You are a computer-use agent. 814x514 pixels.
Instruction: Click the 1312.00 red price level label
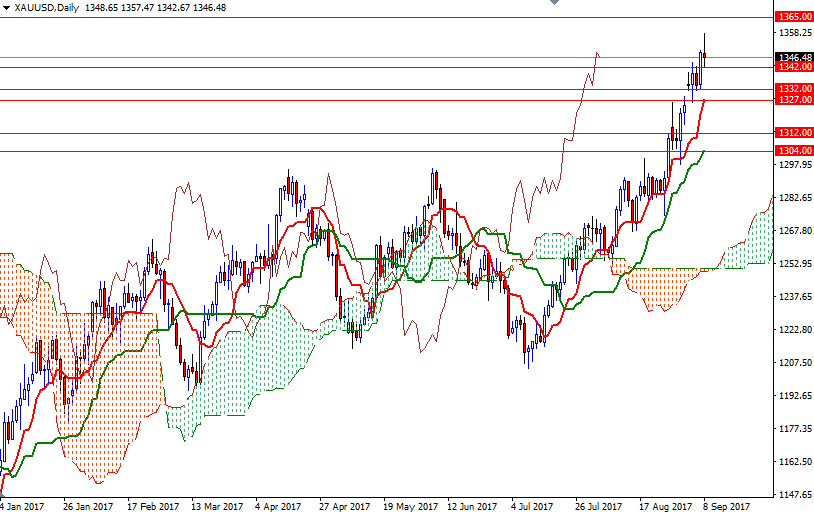coord(793,133)
